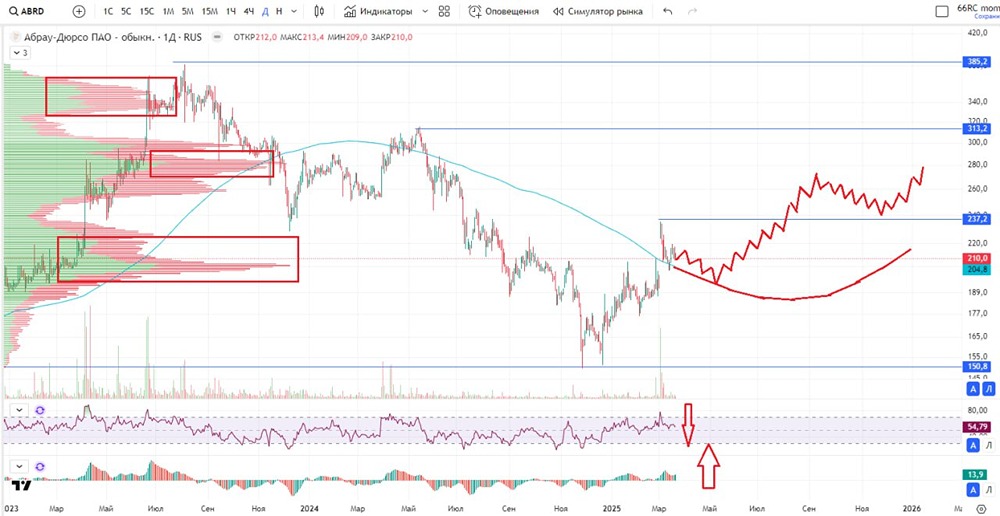
Task: Toggle auto scale A on main chart
Action: tap(975, 389)
